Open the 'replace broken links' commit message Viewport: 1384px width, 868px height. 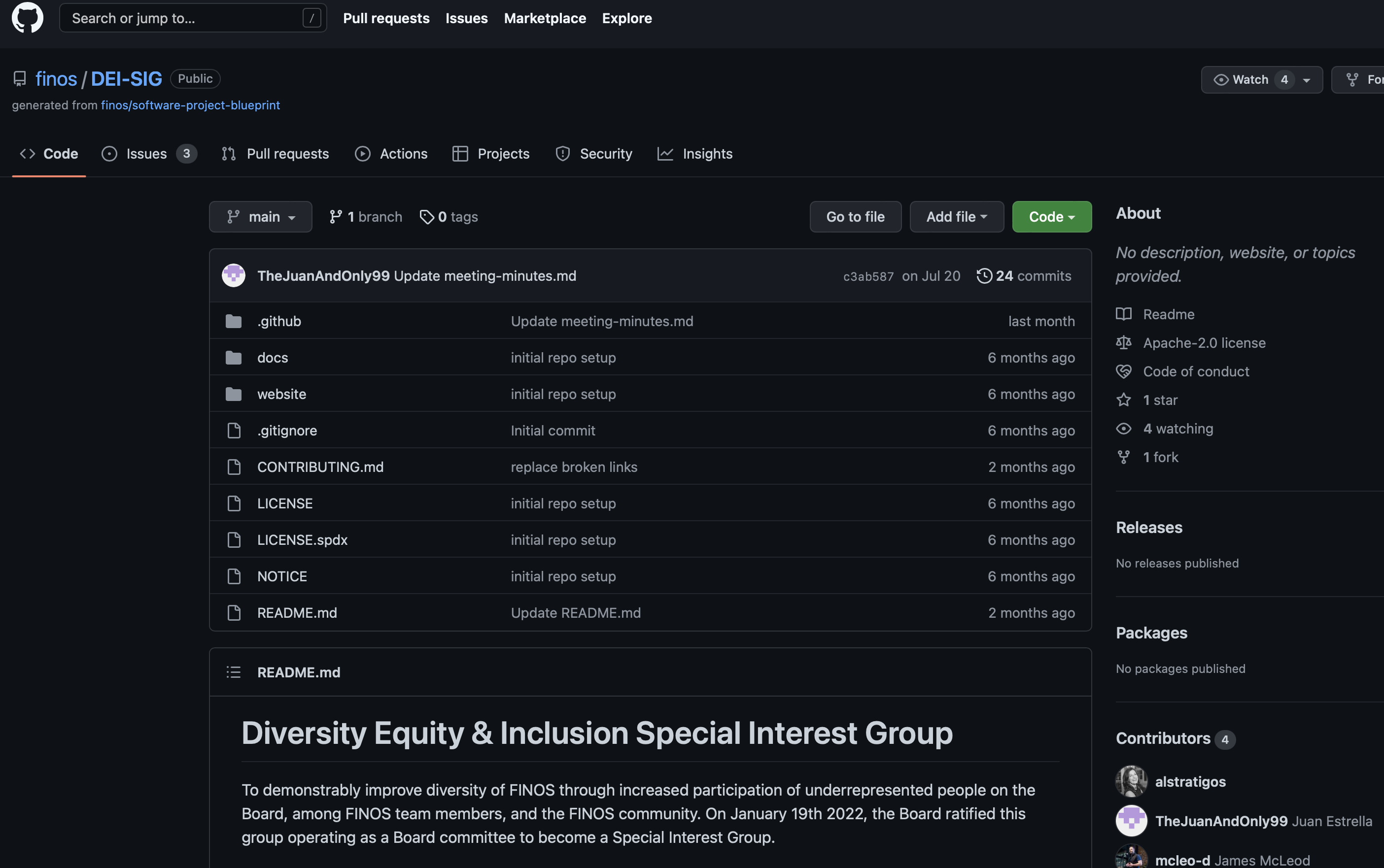[574, 467]
